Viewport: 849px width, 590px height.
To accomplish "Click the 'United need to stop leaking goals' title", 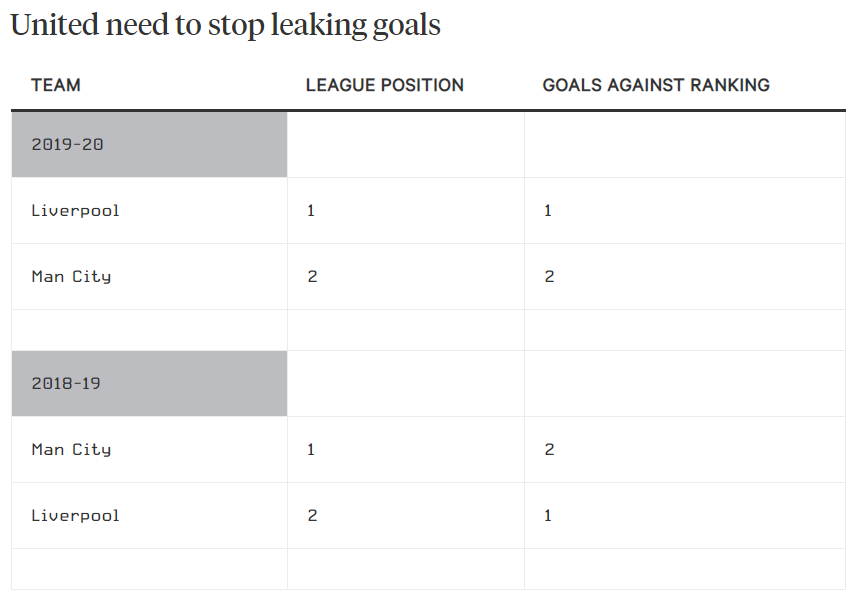I will [225, 25].
